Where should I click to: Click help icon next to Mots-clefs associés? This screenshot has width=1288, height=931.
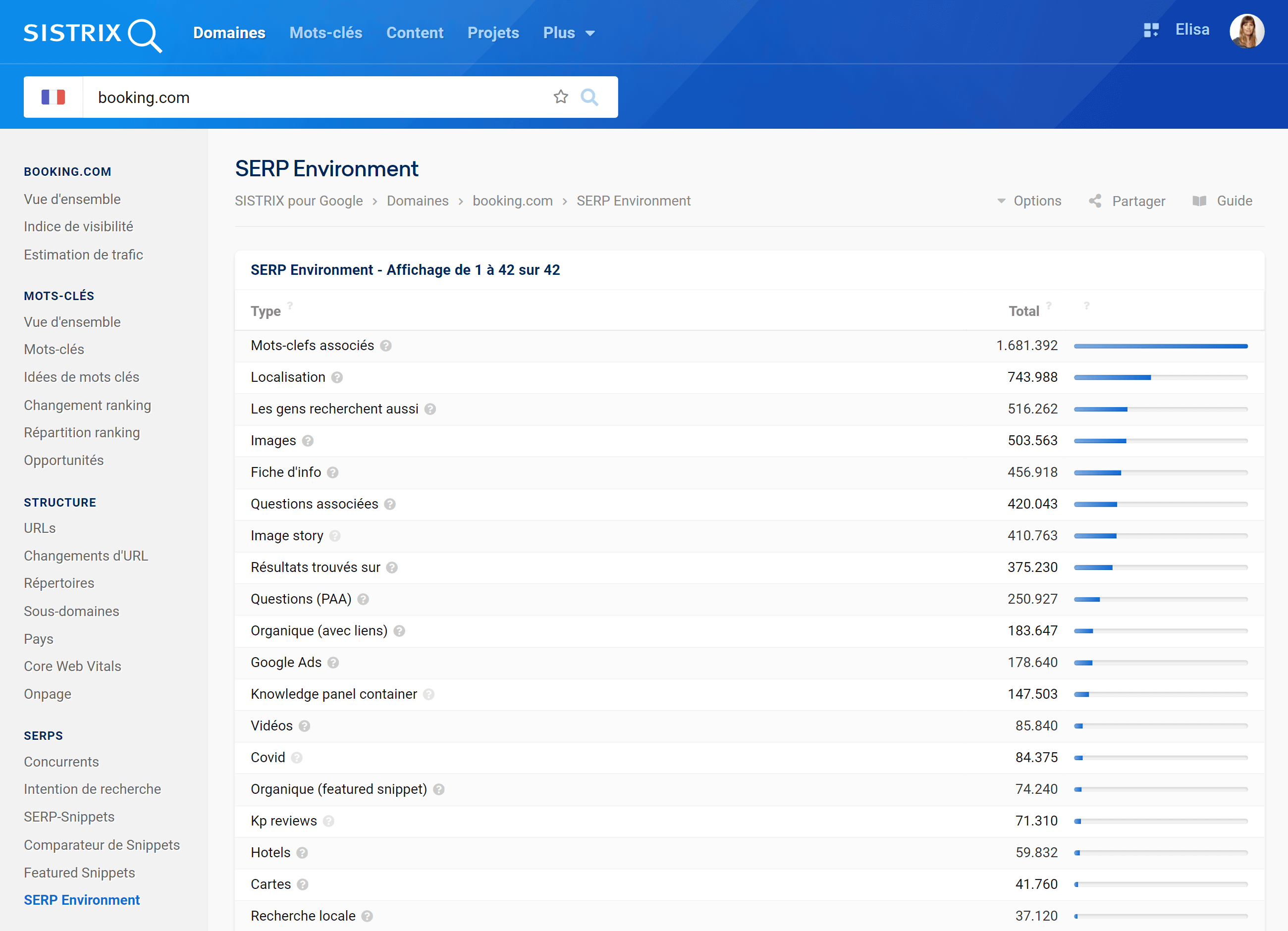(385, 346)
